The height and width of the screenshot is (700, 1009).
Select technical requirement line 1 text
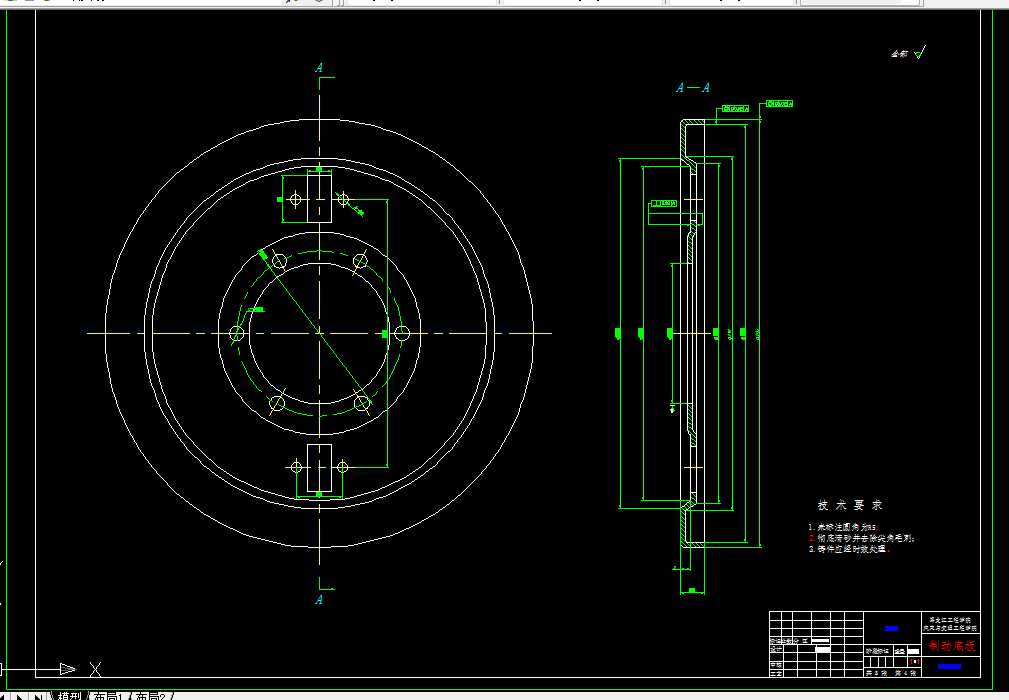(844, 527)
